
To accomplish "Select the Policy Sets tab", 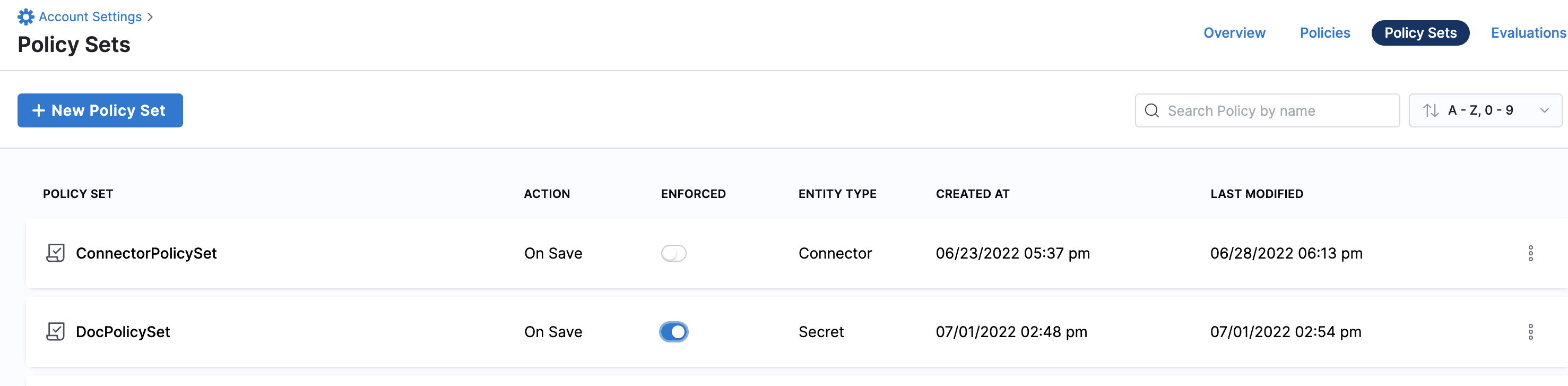I will [1420, 33].
